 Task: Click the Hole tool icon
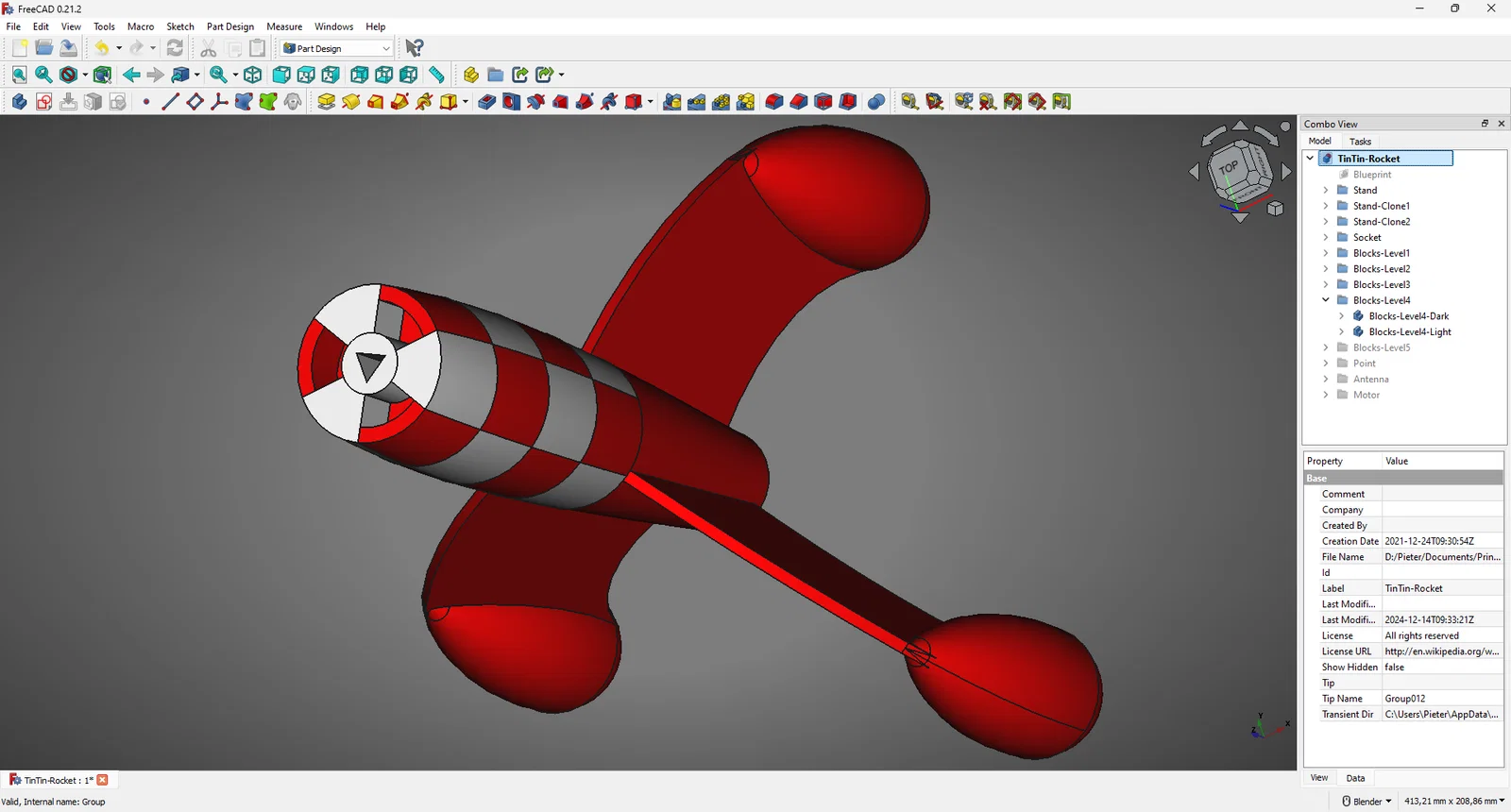point(511,102)
